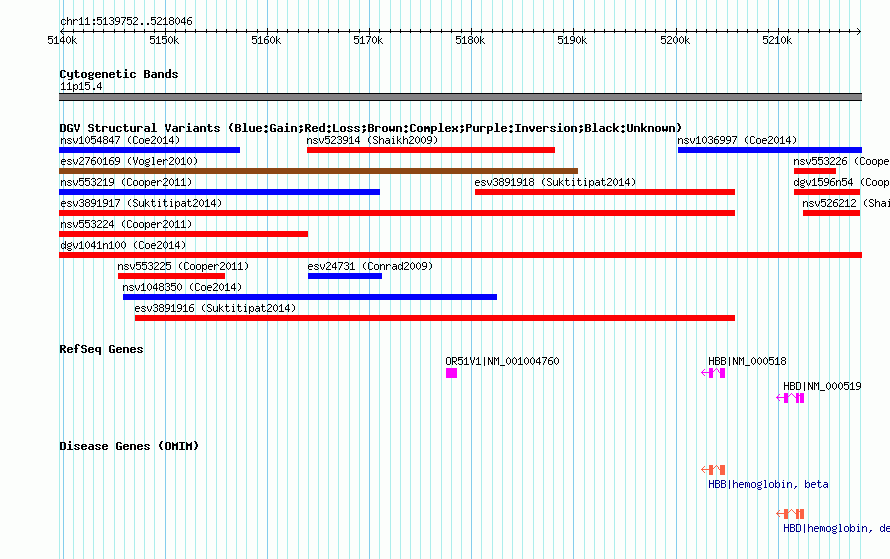Click the RefSeq Genes track title
The width and height of the screenshot is (890, 559).
[101, 349]
